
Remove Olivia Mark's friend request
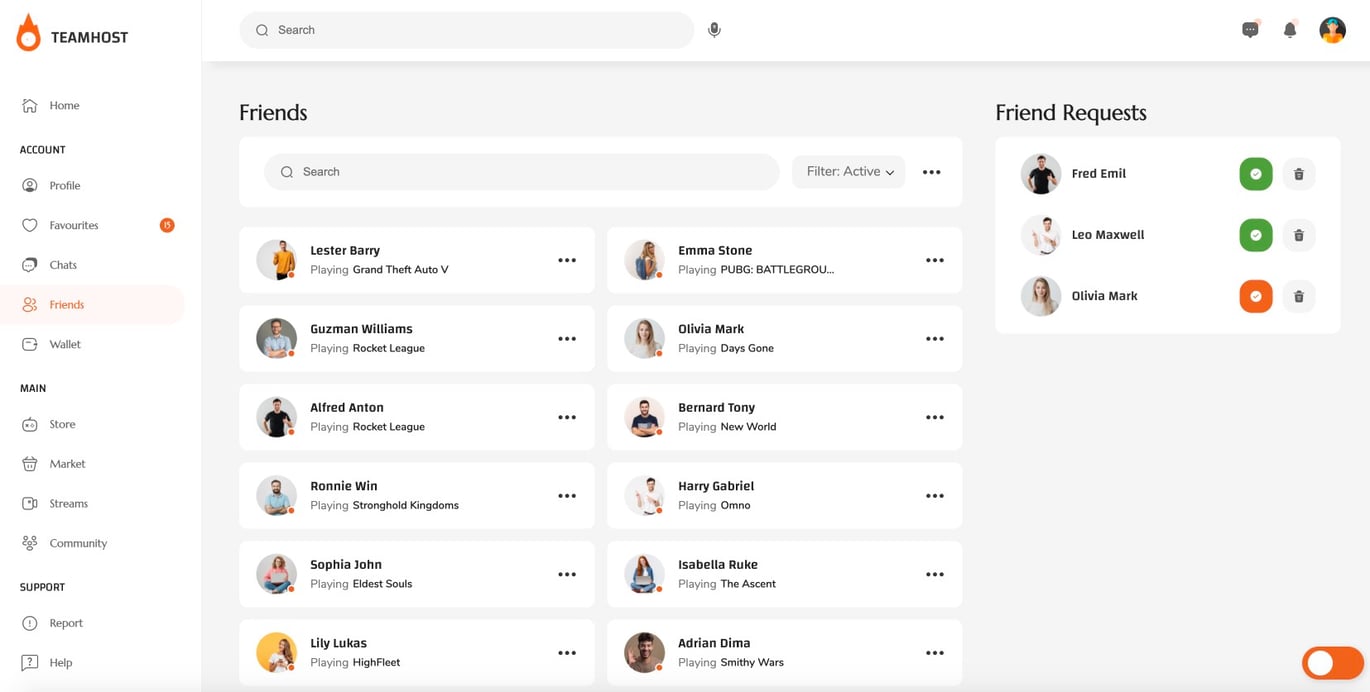(x=1298, y=296)
